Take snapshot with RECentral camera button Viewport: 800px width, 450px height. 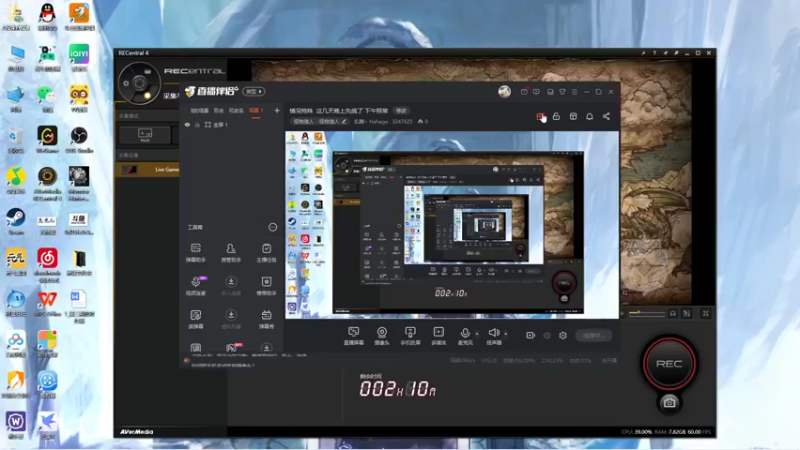(669, 403)
